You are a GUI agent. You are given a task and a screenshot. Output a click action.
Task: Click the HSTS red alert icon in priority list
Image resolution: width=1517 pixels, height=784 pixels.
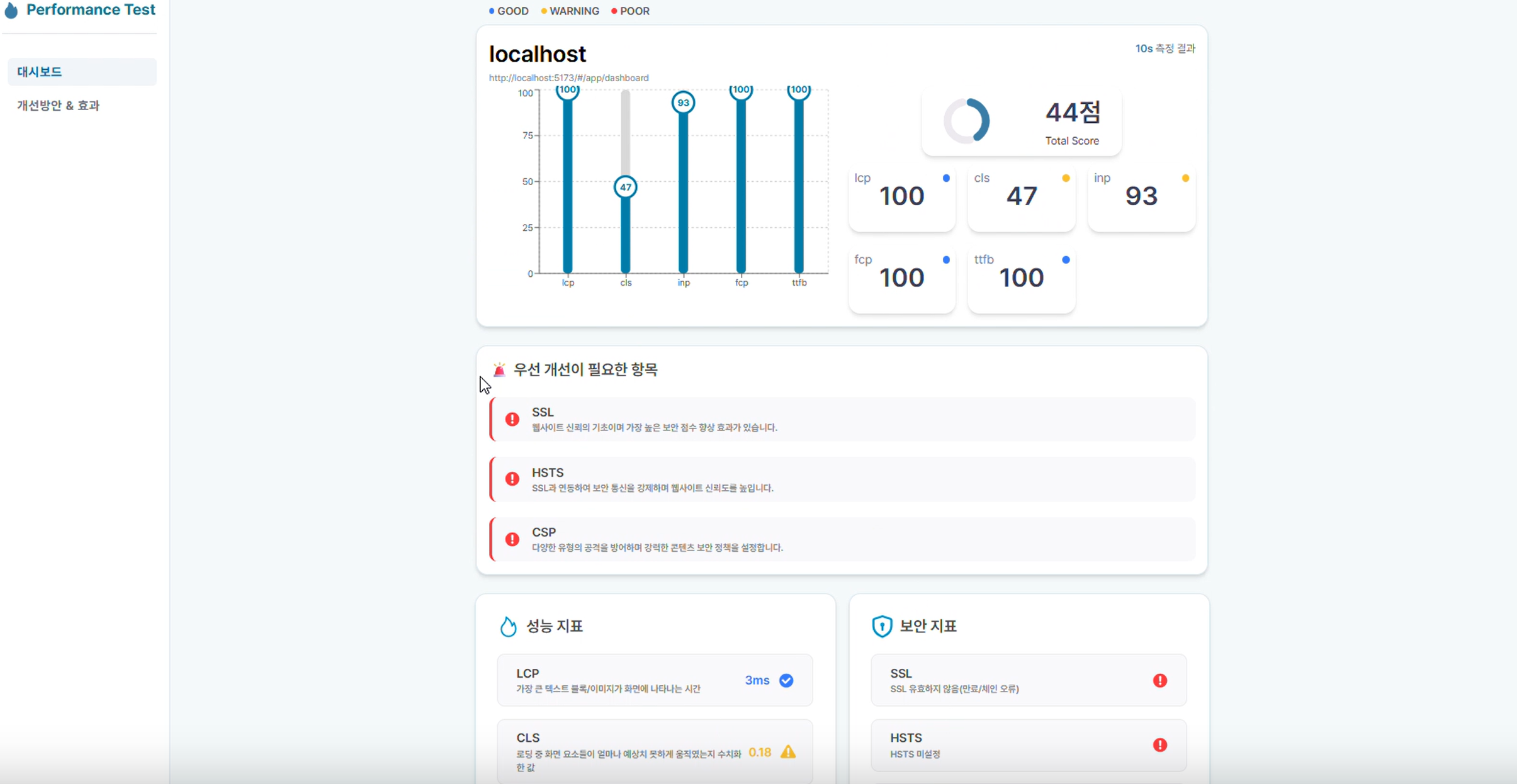pos(512,479)
